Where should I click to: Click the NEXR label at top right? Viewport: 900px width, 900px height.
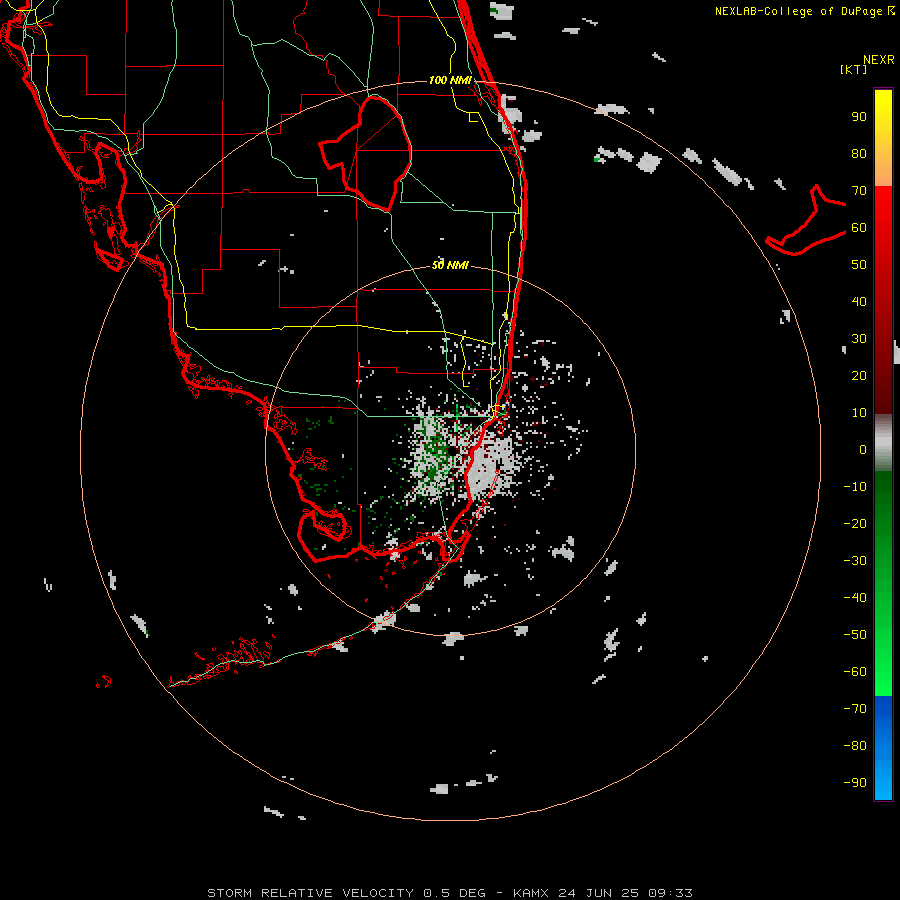(879, 60)
